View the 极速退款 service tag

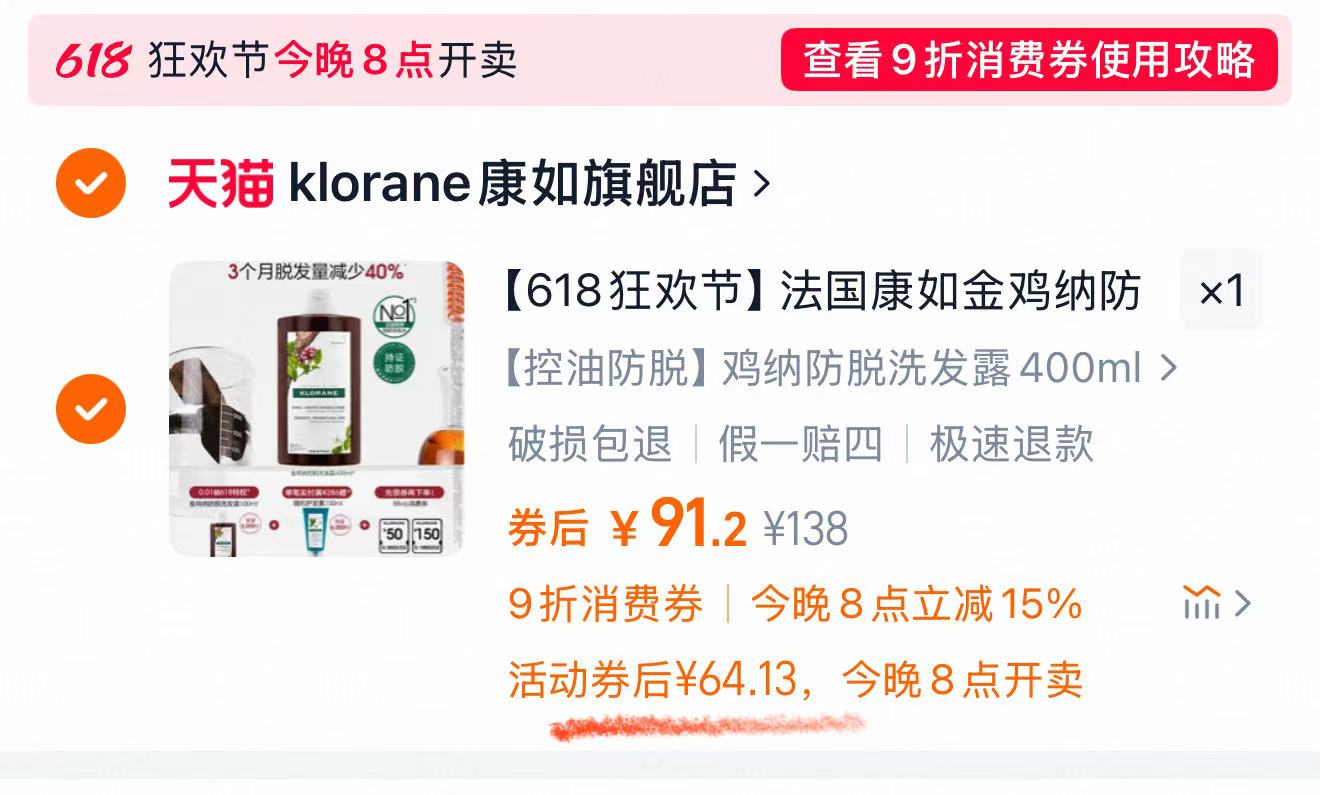point(1012,444)
